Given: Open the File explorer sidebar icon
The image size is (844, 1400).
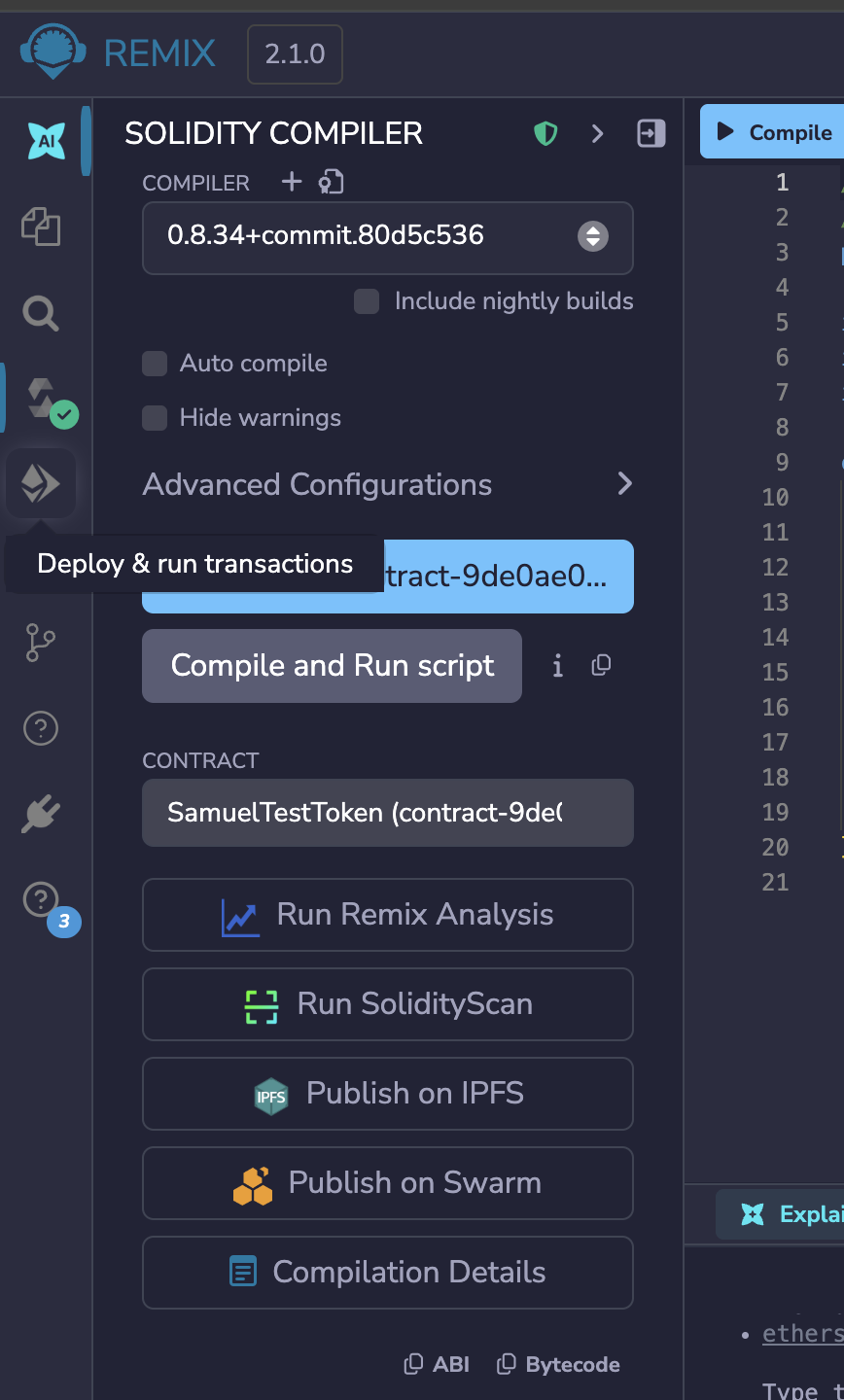Looking at the screenshot, I should pos(41,226).
